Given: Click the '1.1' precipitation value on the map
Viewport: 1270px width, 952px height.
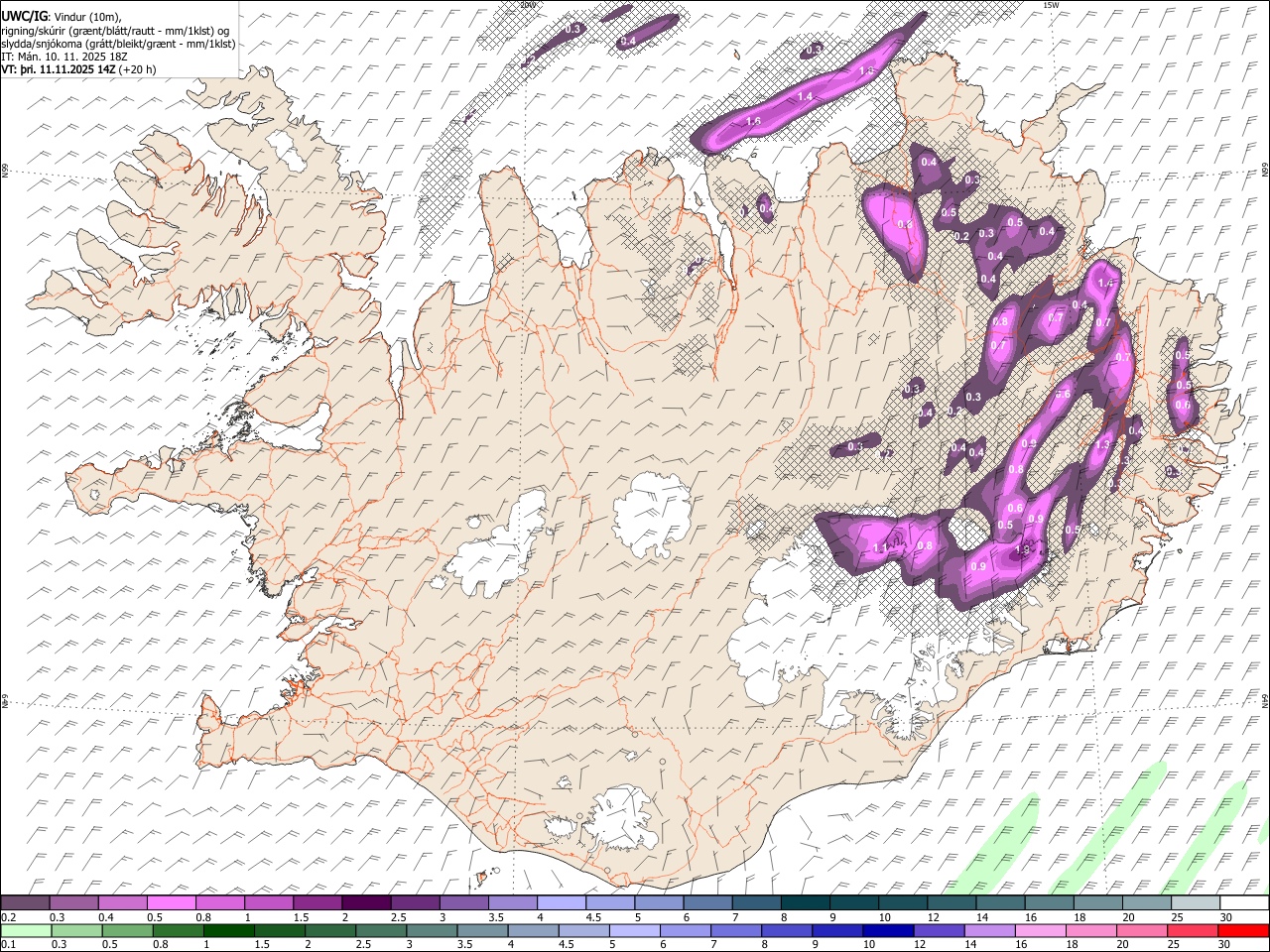Looking at the screenshot, I should pos(880,547).
